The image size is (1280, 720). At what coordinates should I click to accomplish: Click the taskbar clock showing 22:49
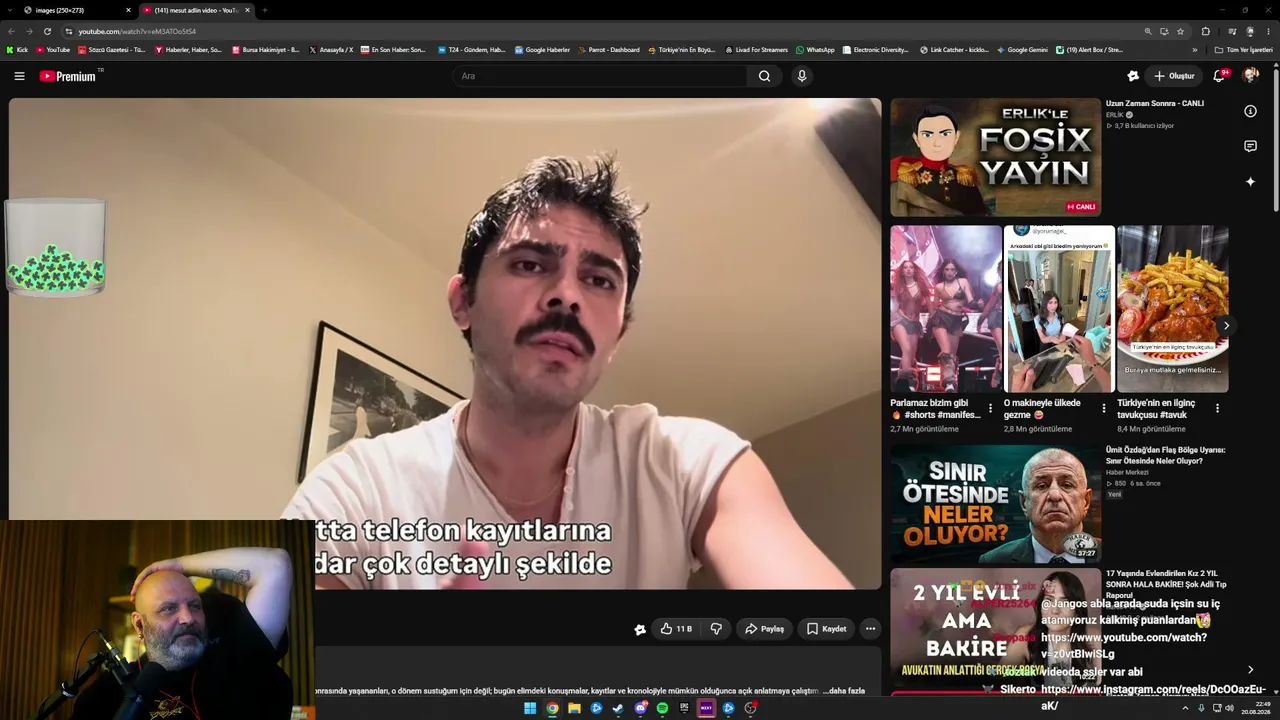(x=1257, y=708)
